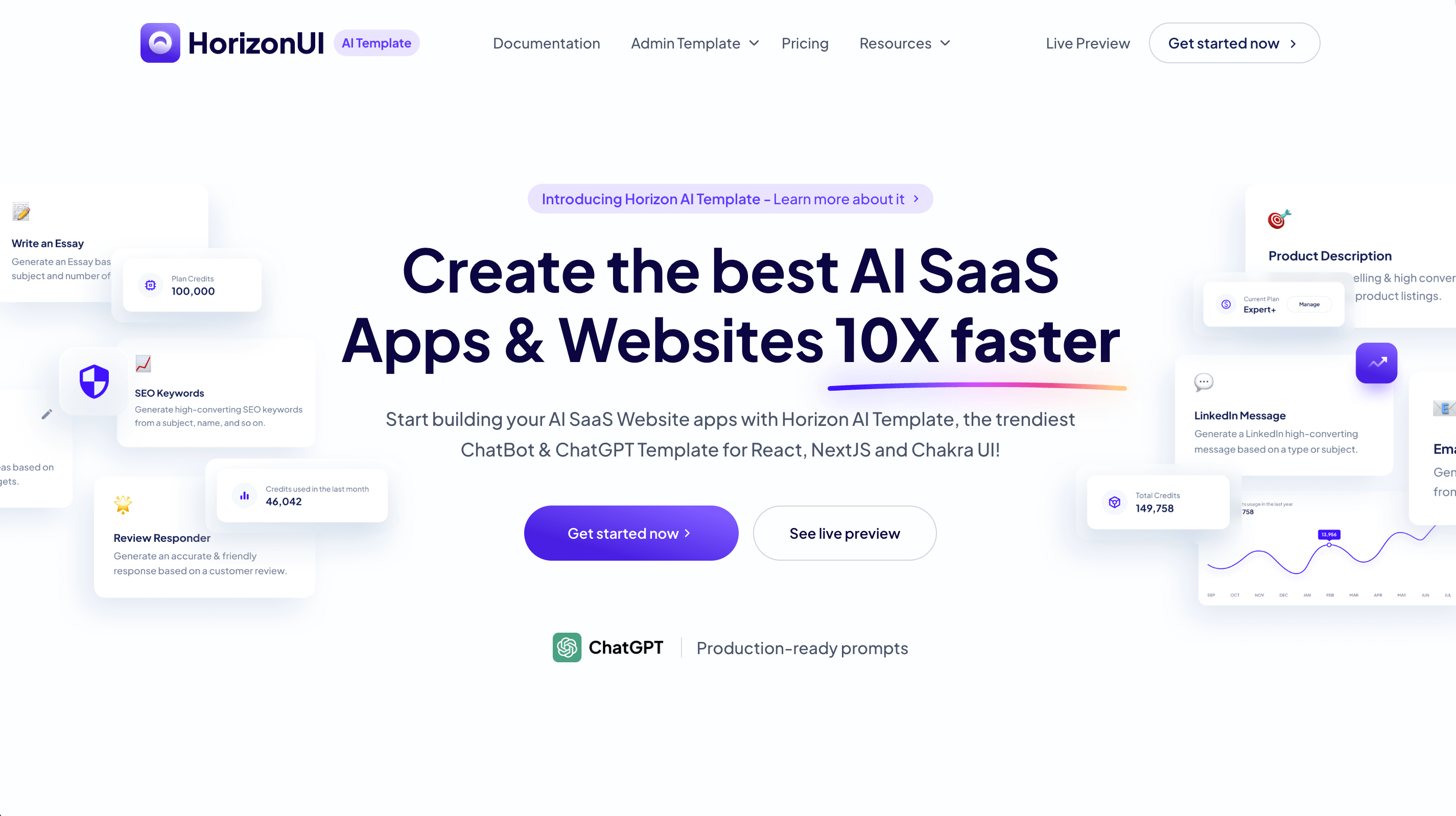
Task: Click the See live preview button
Action: (845, 533)
